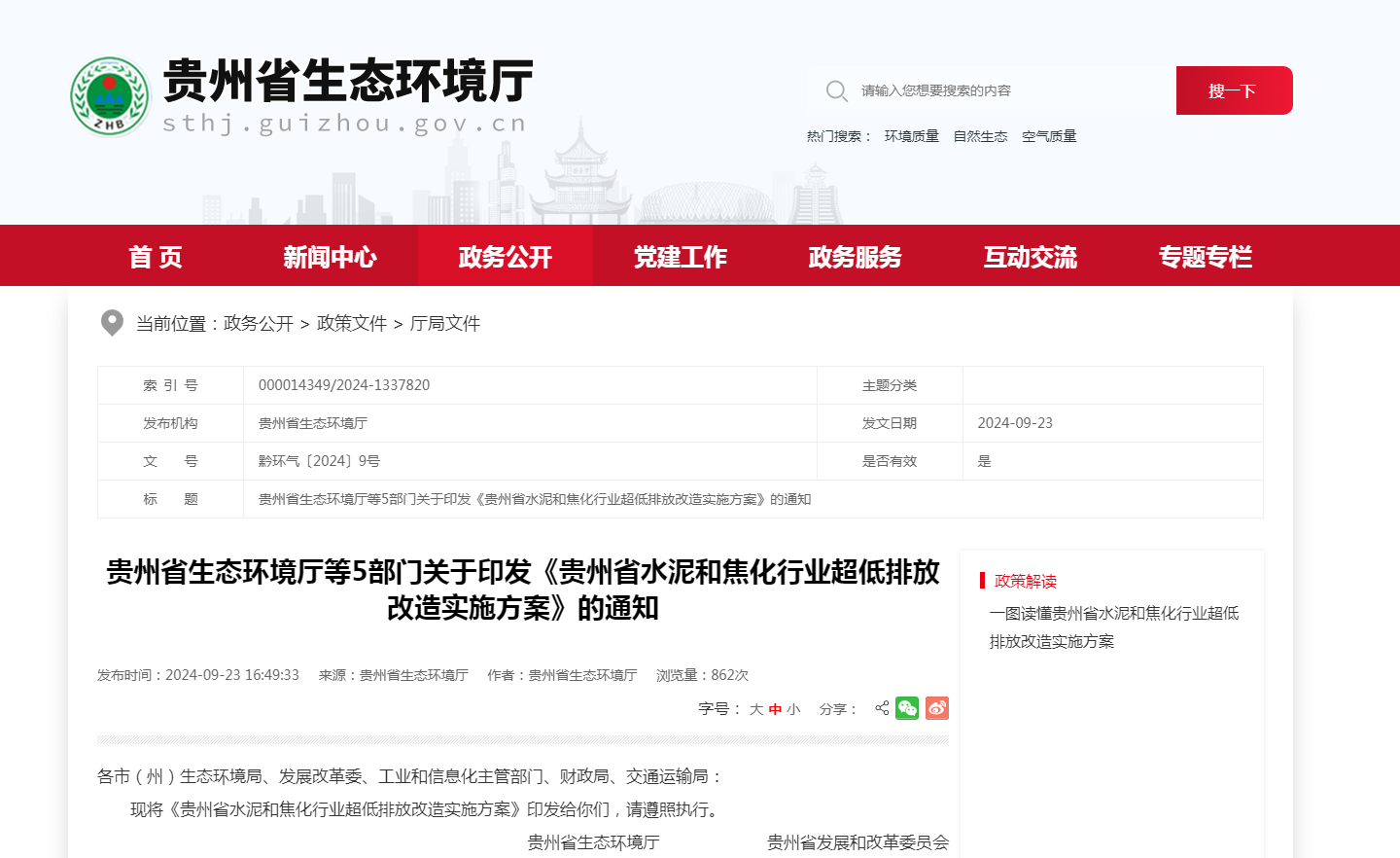The width and height of the screenshot is (1400, 858).
Task: Click the location pin breadcrumb icon
Action: pos(112,322)
